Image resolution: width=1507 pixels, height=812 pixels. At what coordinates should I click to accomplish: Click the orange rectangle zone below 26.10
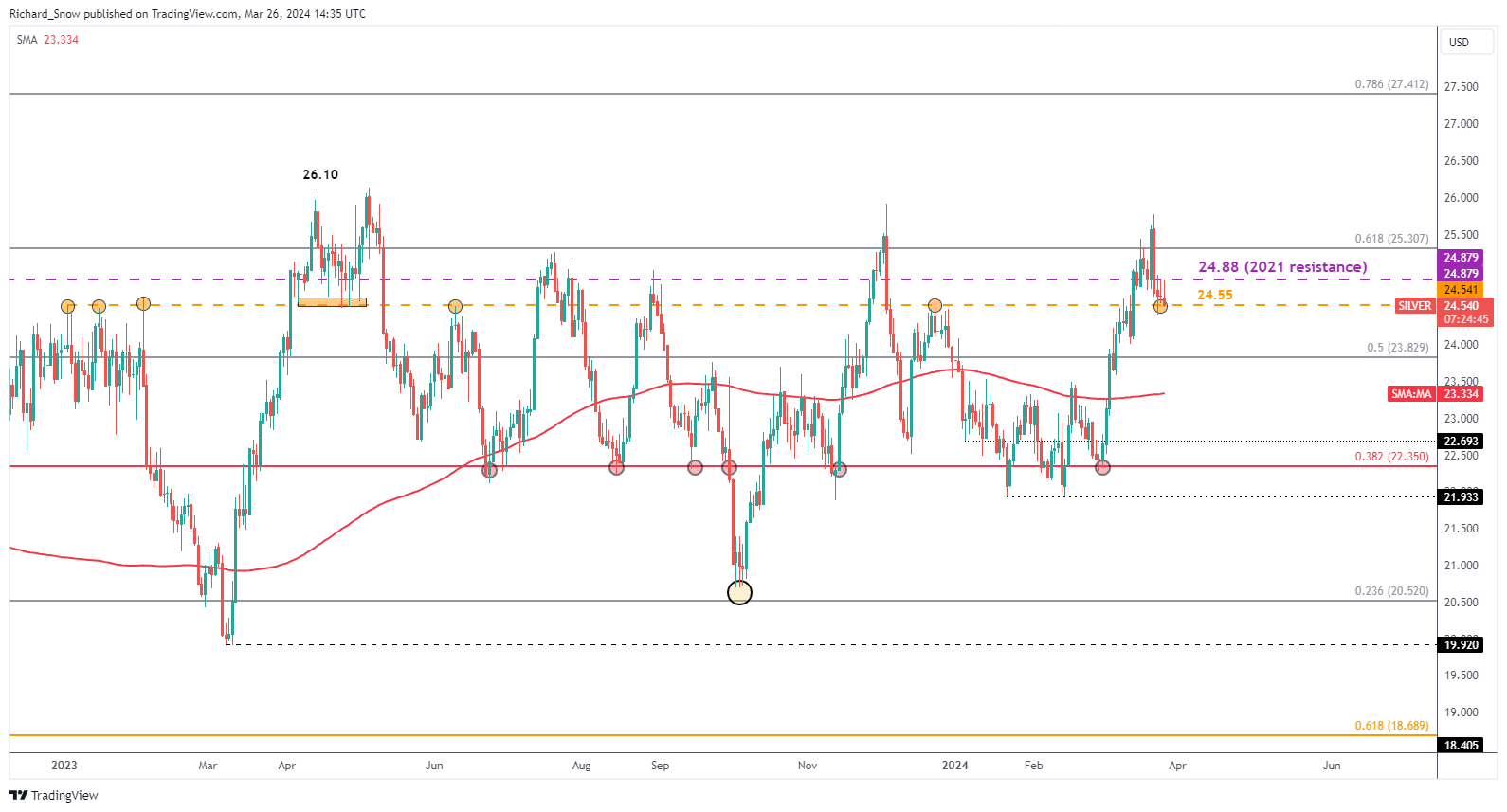point(332,302)
